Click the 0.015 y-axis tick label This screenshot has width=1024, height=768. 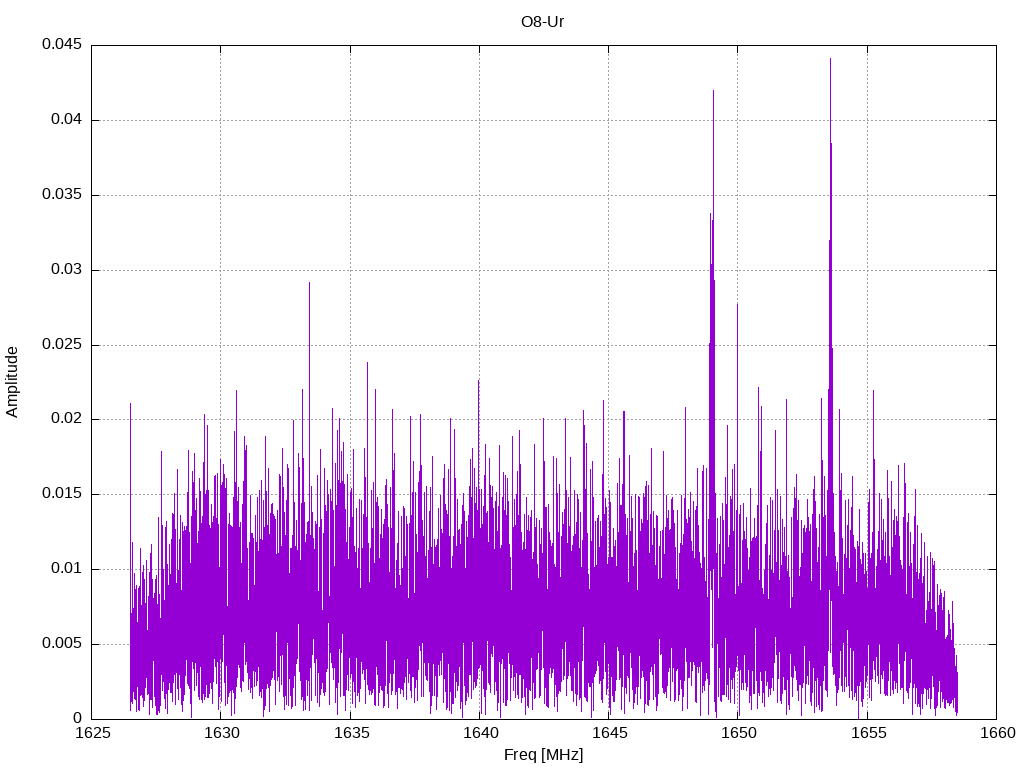(61, 494)
